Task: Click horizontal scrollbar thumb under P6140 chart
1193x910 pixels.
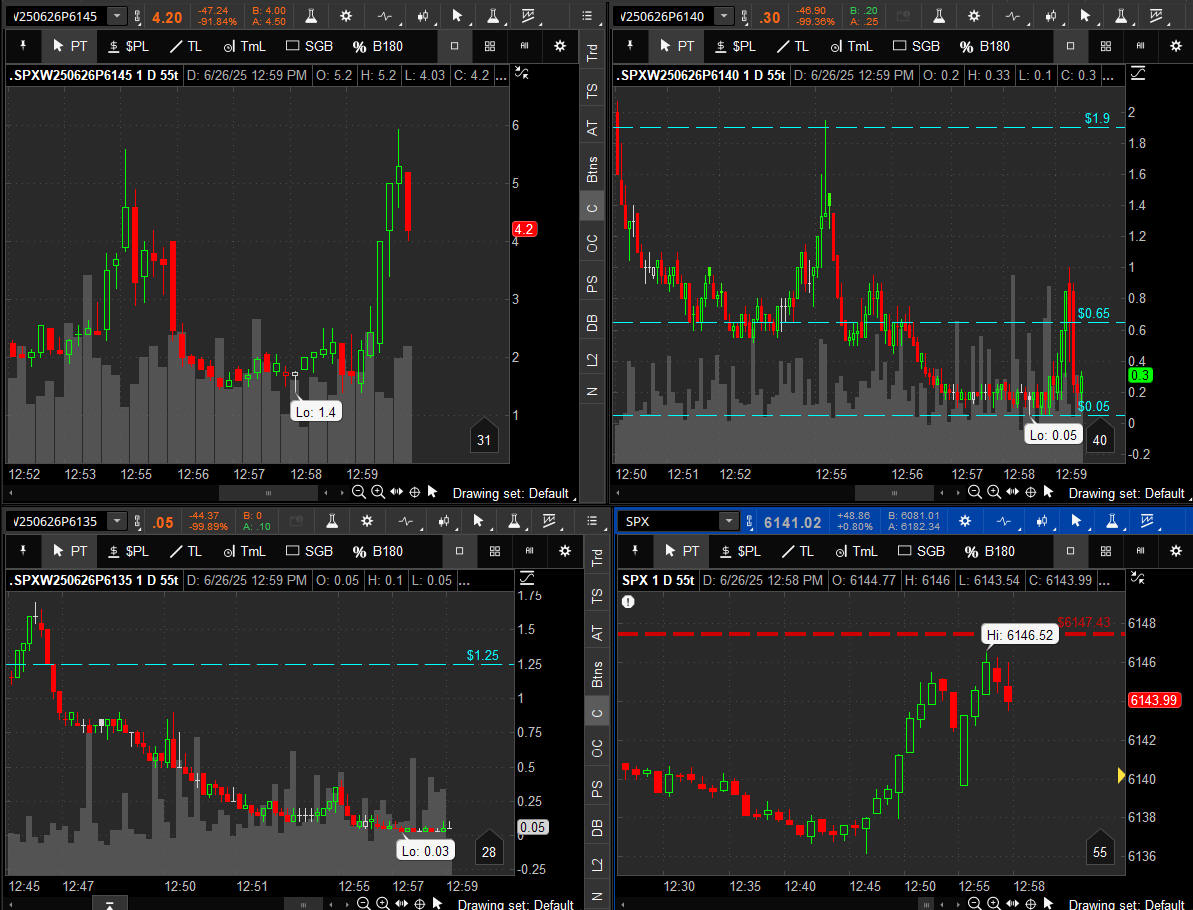Action: [x=895, y=493]
